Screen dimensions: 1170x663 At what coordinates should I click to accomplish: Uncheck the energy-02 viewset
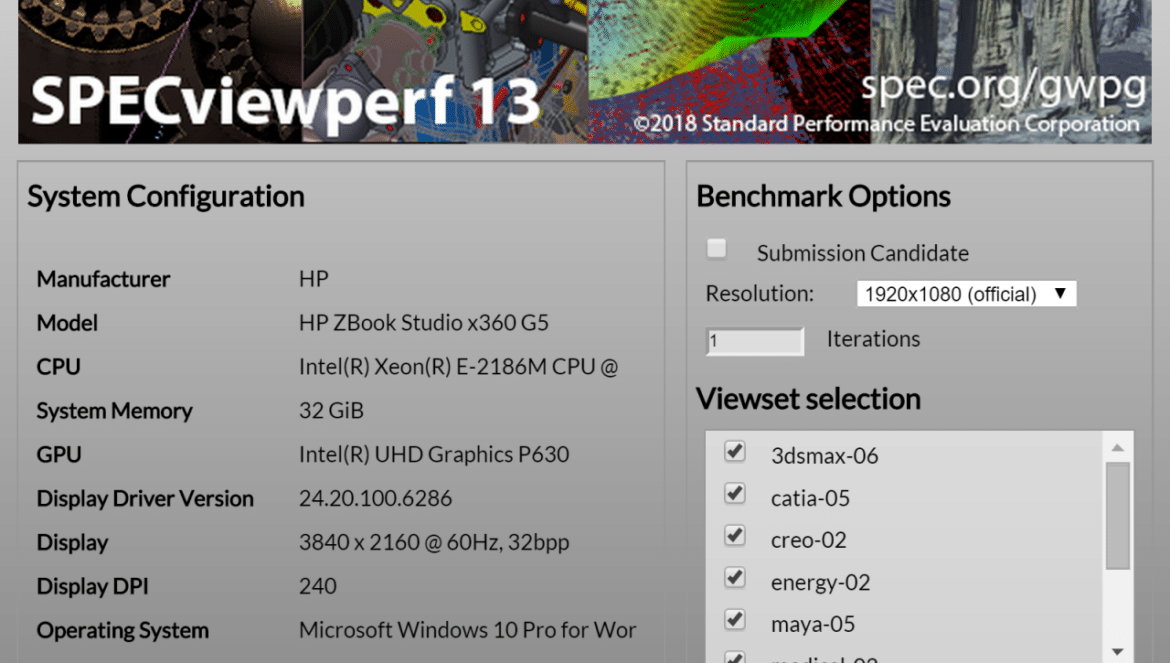(734, 577)
